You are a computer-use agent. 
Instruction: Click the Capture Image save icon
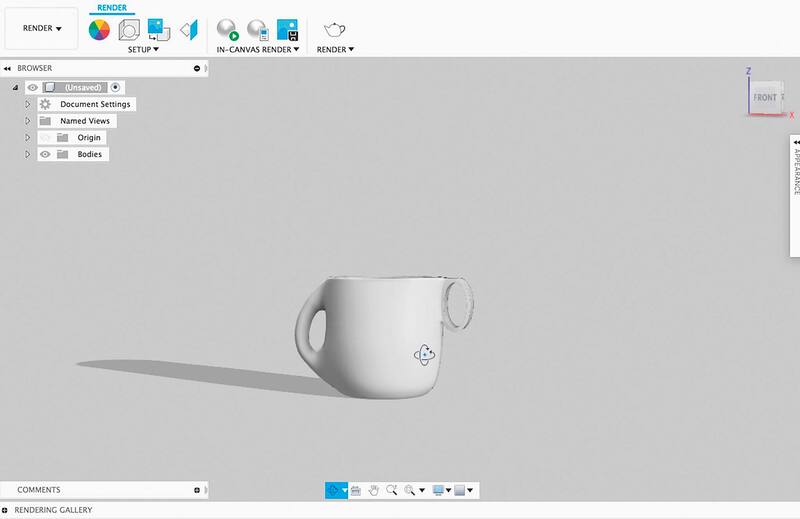coord(287,29)
